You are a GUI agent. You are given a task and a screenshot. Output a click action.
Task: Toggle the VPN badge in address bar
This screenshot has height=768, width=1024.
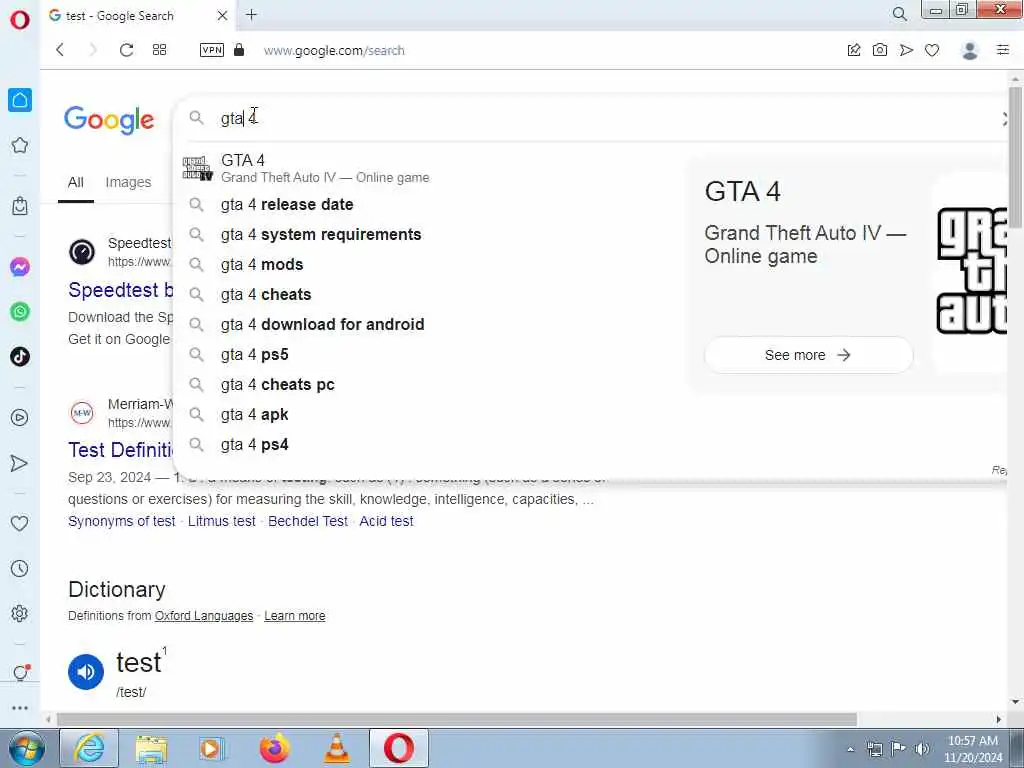[x=212, y=50]
